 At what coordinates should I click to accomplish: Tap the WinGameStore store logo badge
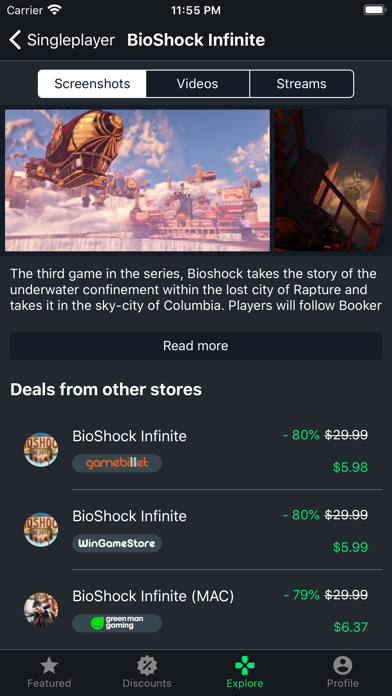coord(117,543)
